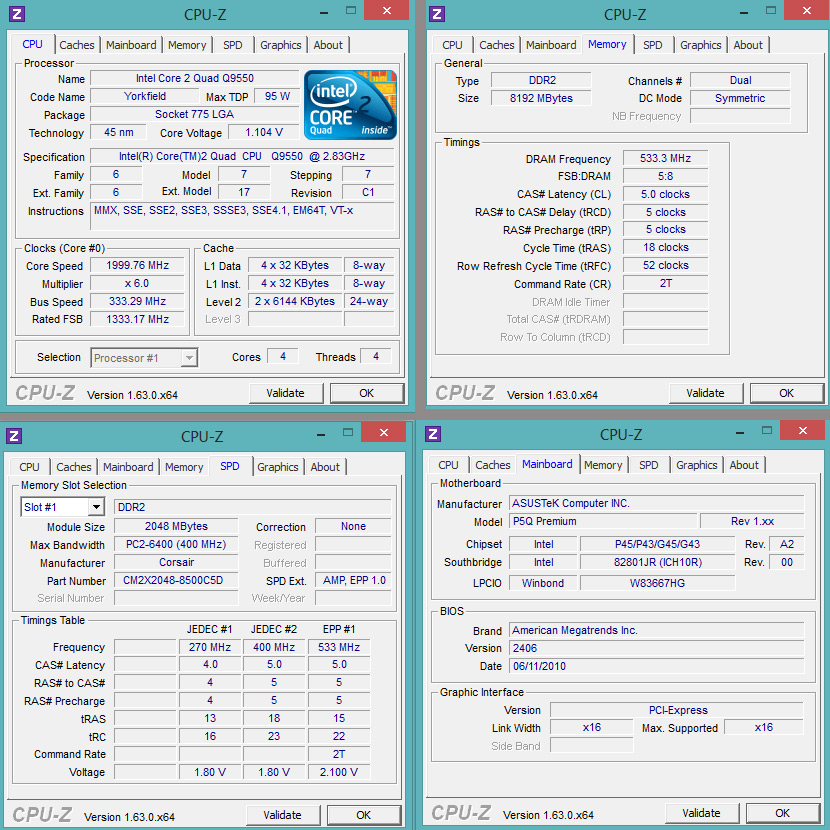Click Validate in the Memory window
The width and height of the screenshot is (830, 830).
pos(705,393)
